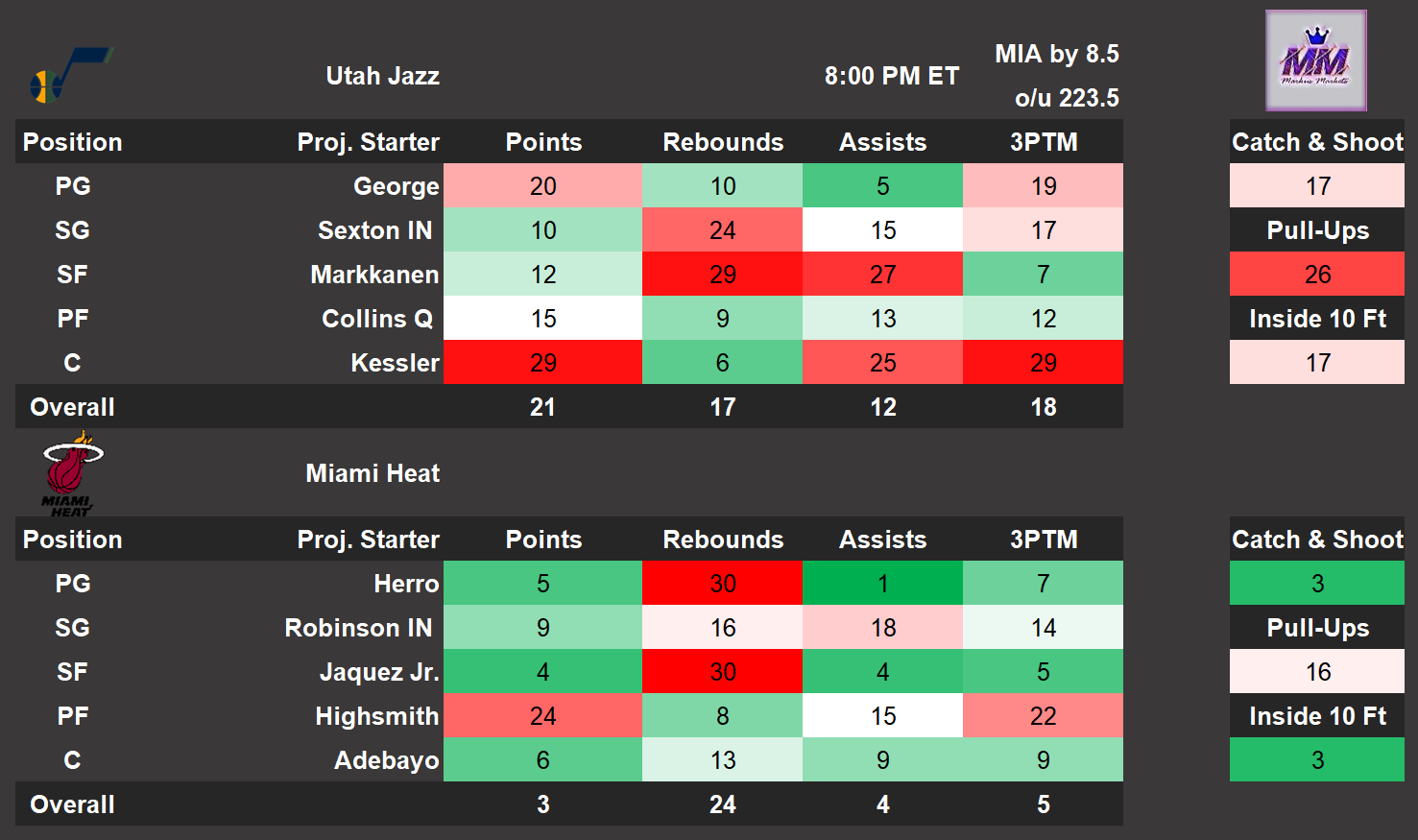Click Adebayo's projected starter name

tap(386, 760)
